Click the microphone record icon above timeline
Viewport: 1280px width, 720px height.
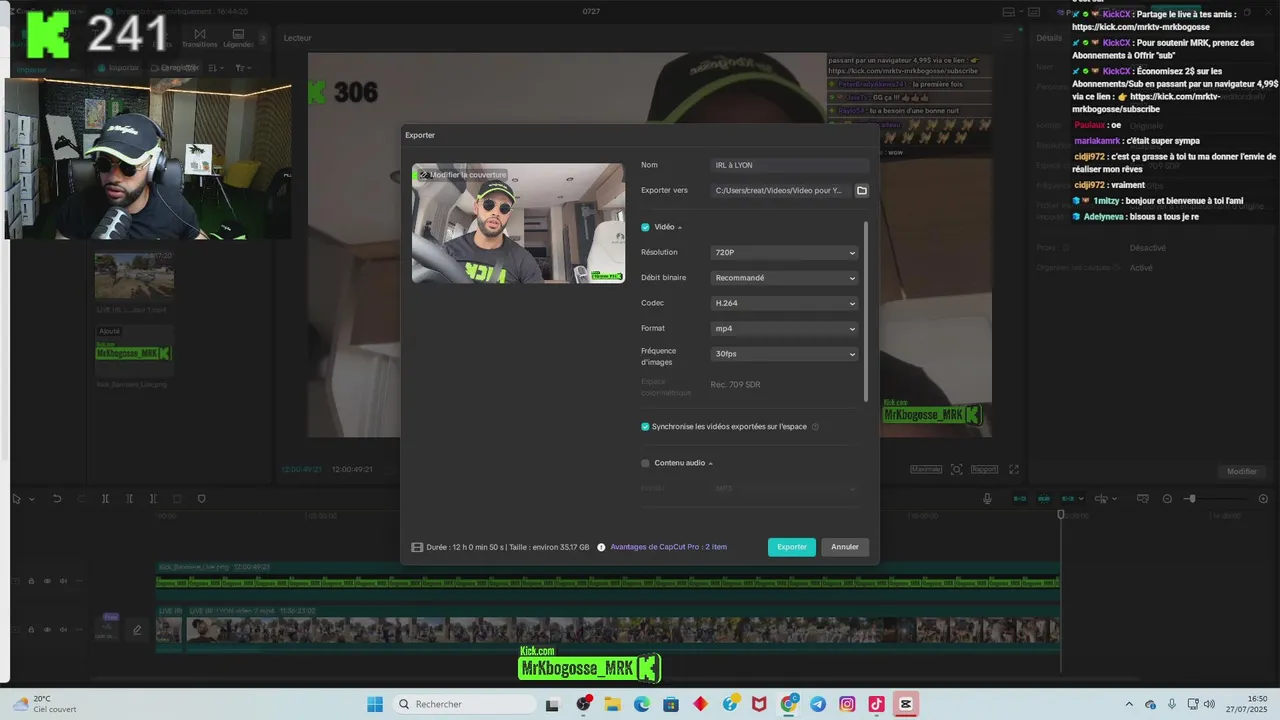coord(987,499)
